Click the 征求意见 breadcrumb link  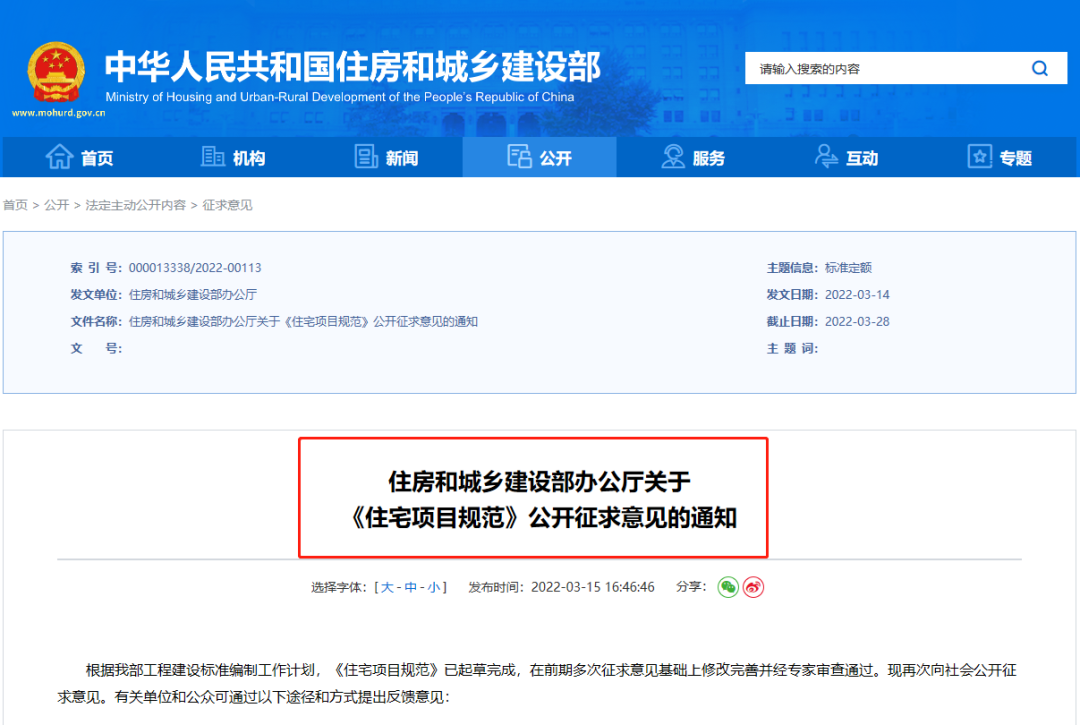[227, 205]
